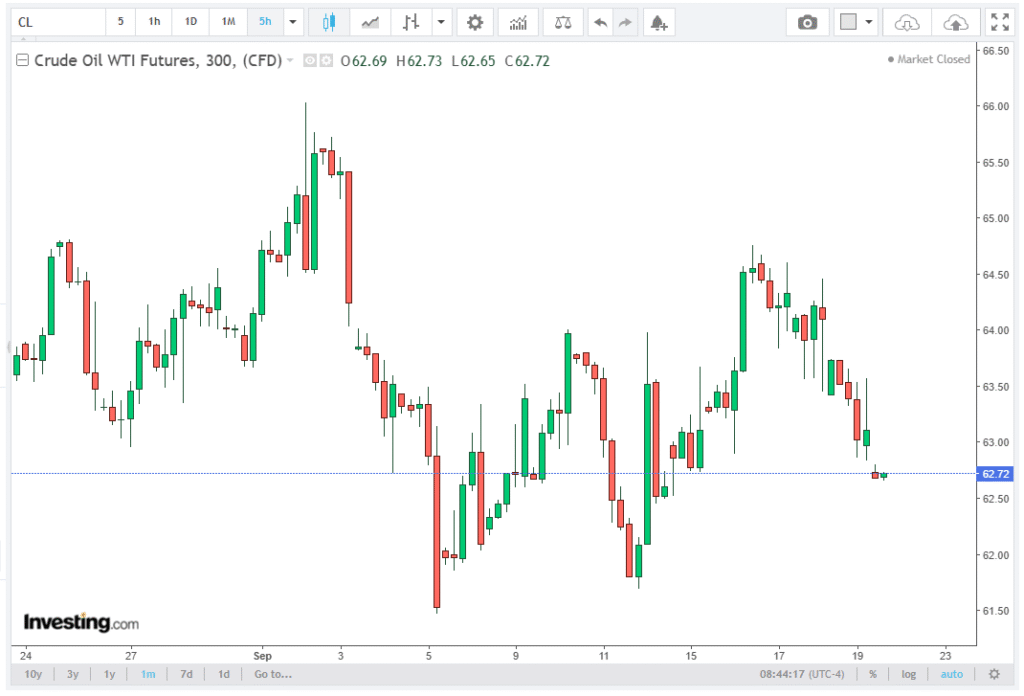Select the candlestick chart style icon
This screenshot has width=1024, height=696.
coord(329,22)
